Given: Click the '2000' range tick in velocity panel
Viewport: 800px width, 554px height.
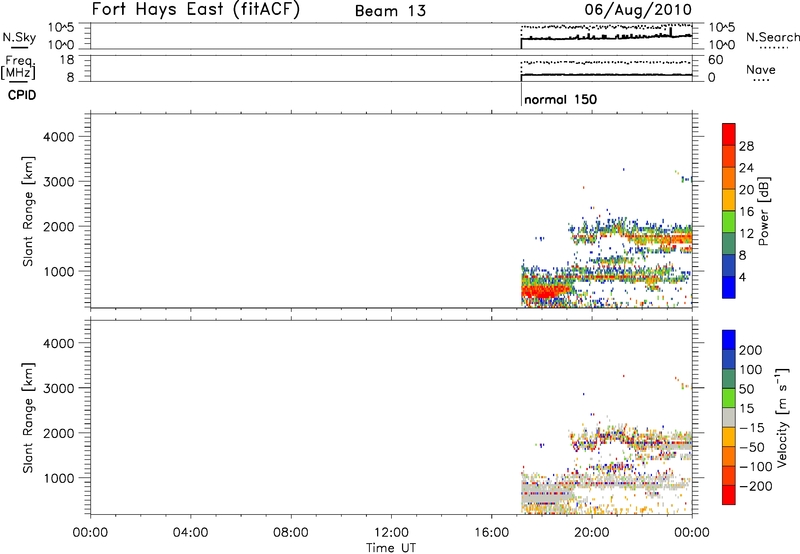Looking at the screenshot, I should tap(59, 433).
